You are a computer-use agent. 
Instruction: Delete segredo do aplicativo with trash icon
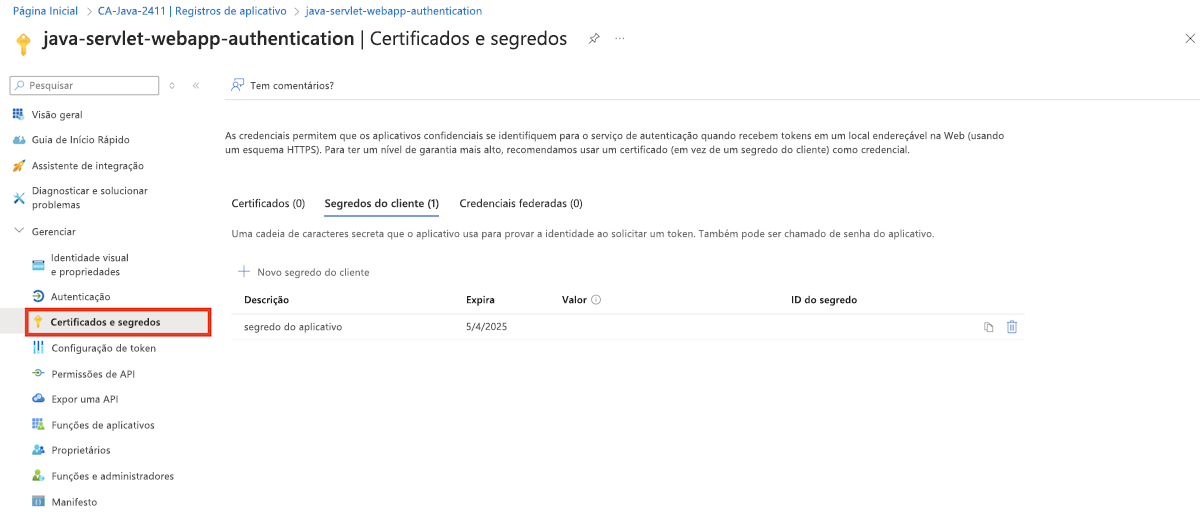(x=1012, y=327)
